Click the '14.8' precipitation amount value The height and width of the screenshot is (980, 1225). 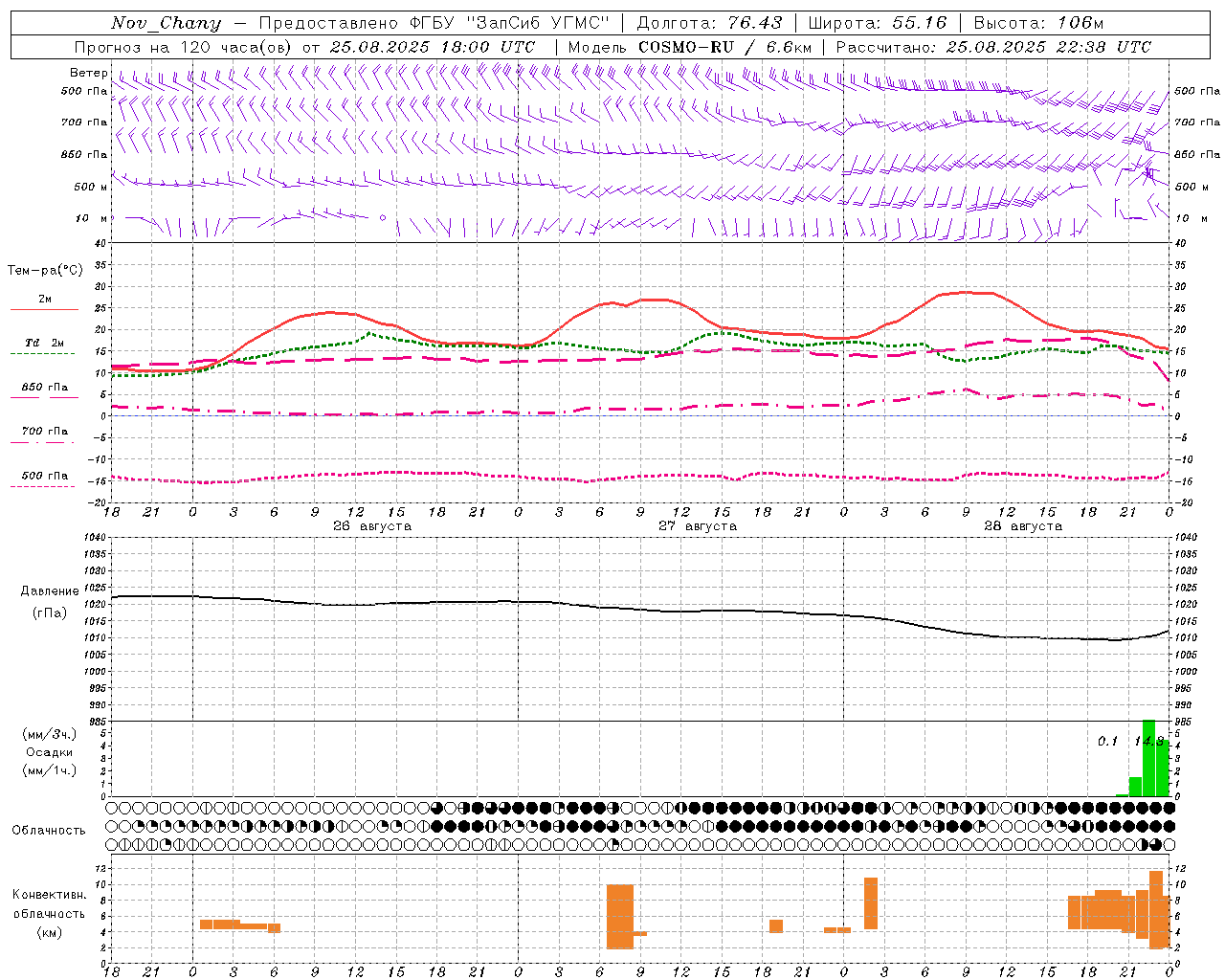[1148, 741]
